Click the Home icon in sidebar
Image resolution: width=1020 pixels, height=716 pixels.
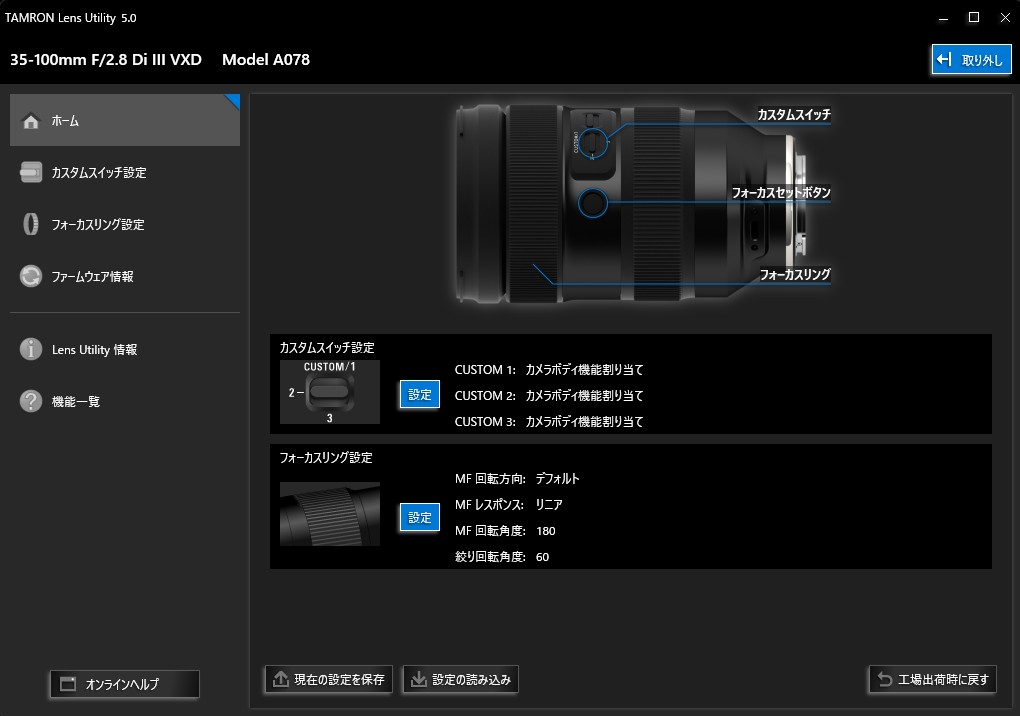[31, 121]
